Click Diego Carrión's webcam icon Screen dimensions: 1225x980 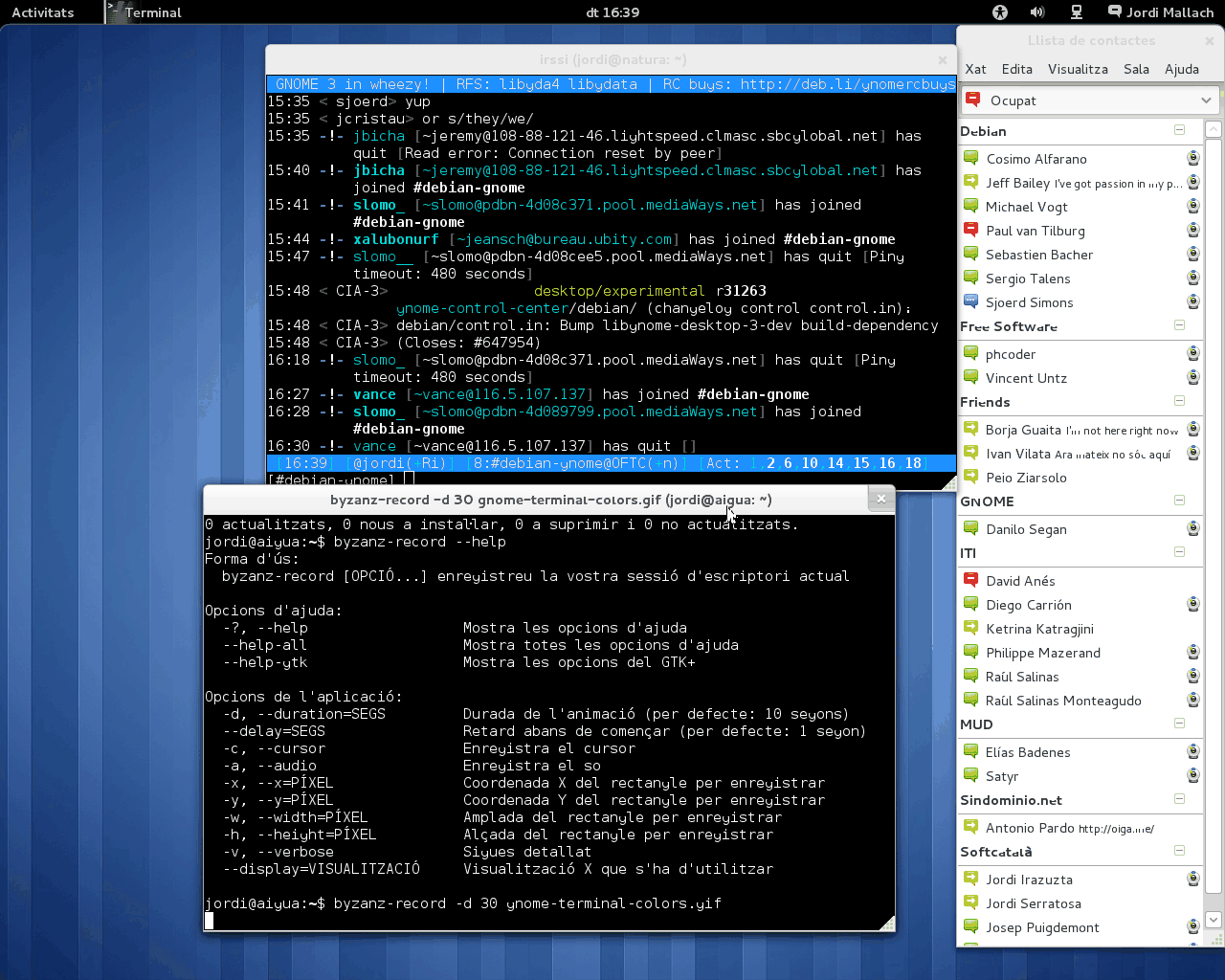point(1193,604)
